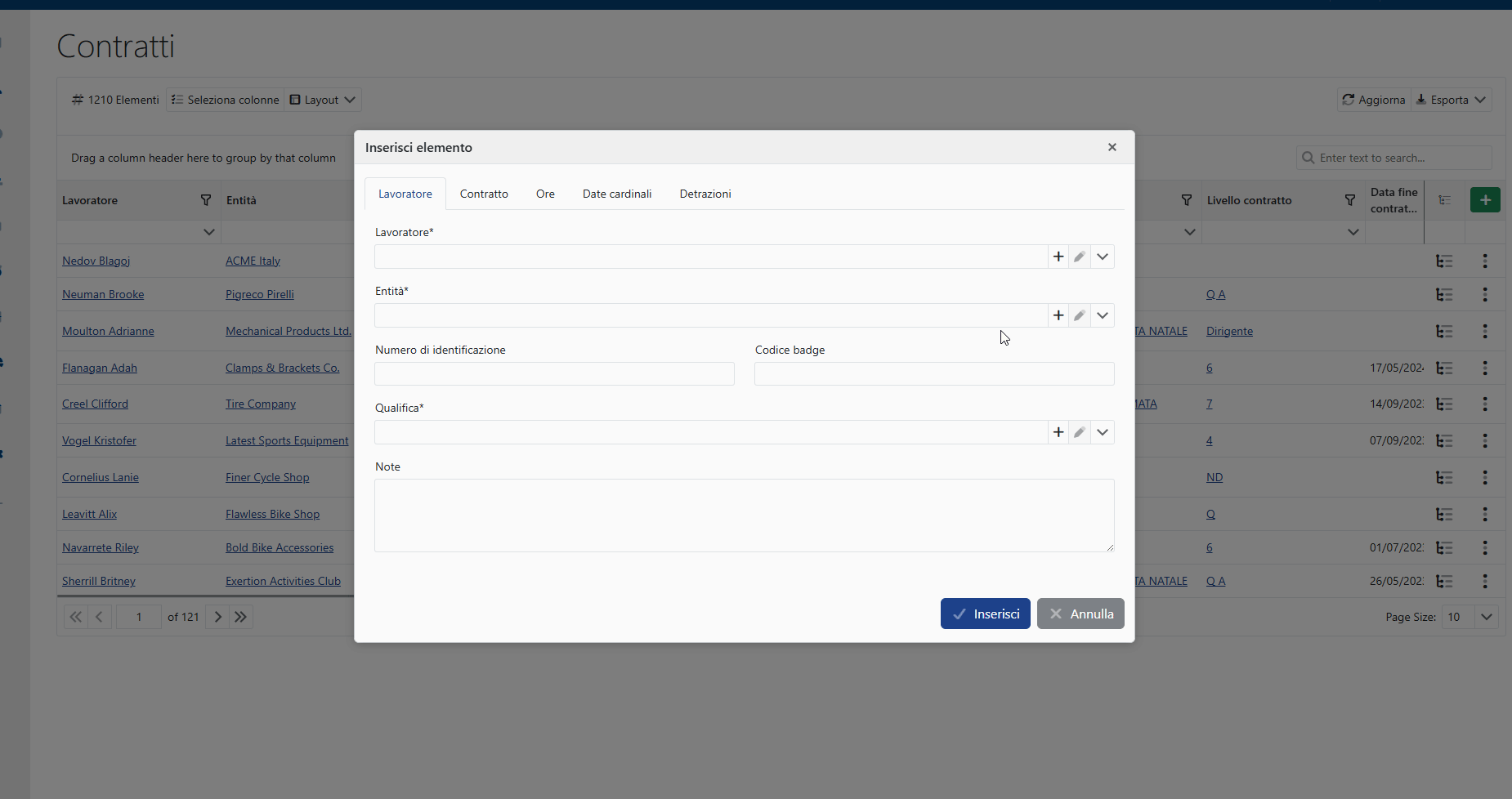Screen dimensions: 1512x799
Task: Click the add (+) icon beside Lavoratore field
Action: pyautogui.click(x=1058, y=256)
